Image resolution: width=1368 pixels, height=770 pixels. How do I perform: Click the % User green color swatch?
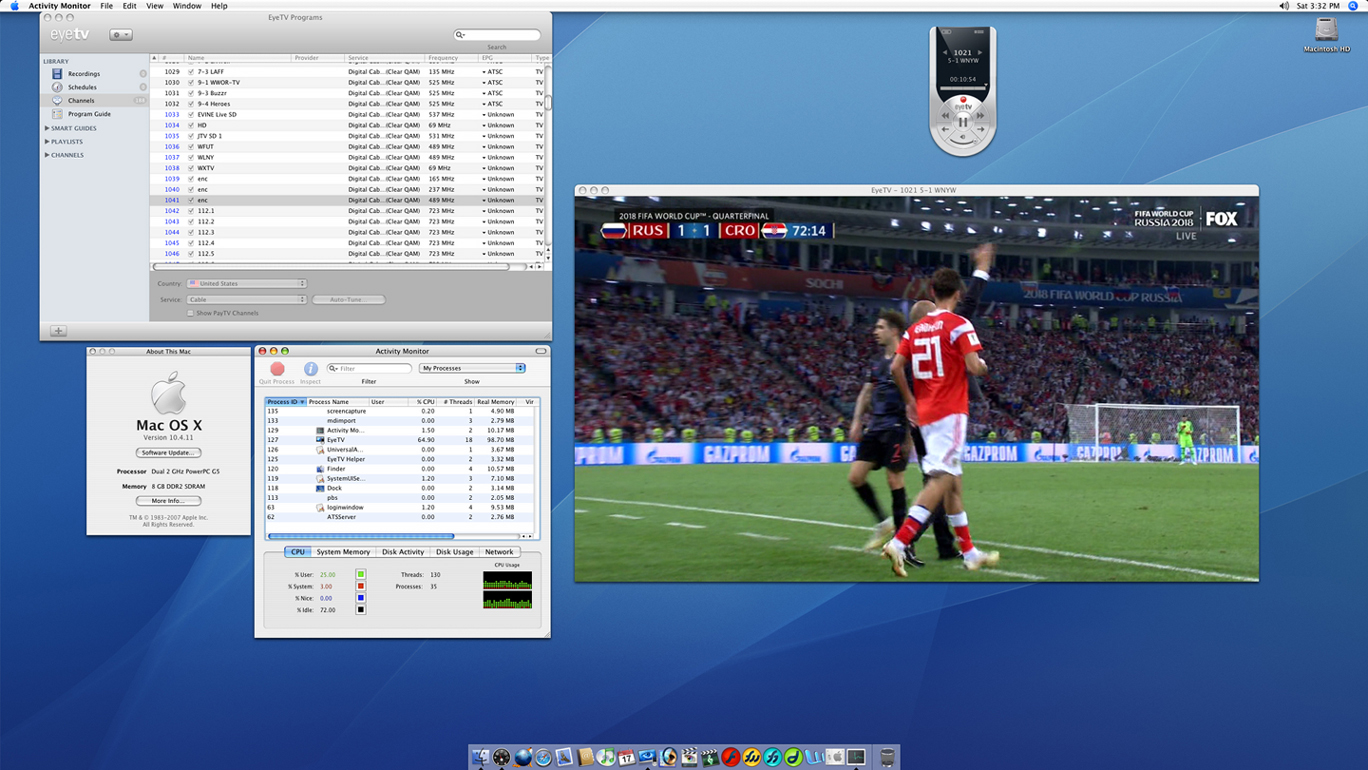pos(361,575)
